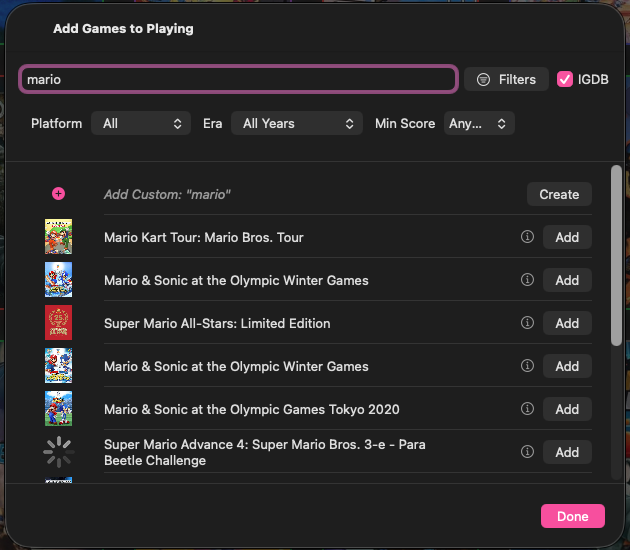Viewport: 630px width, 550px height.
Task: Click the search field containing mario
Action: point(238,79)
